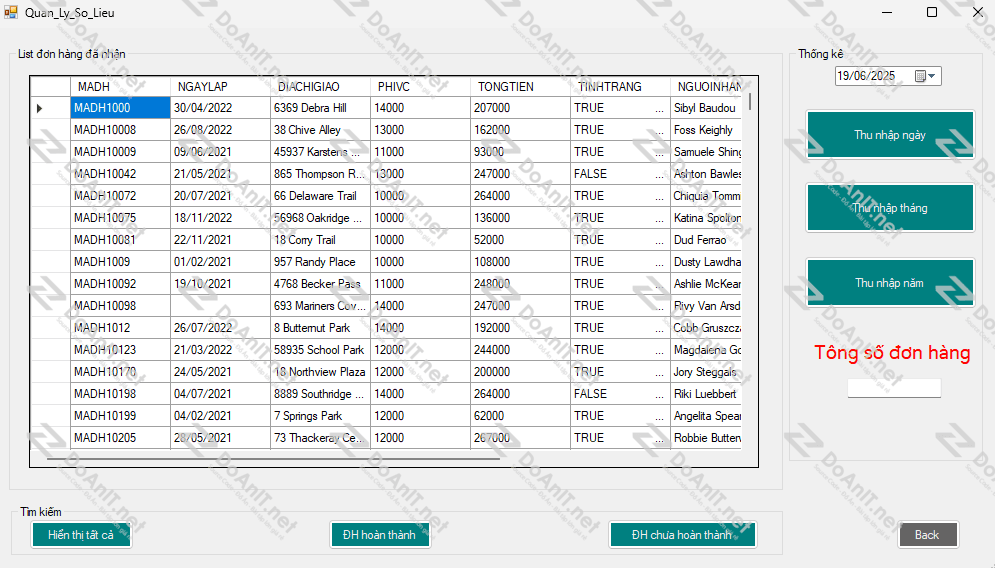Click the NGUOINHAN column header

(706, 87)
